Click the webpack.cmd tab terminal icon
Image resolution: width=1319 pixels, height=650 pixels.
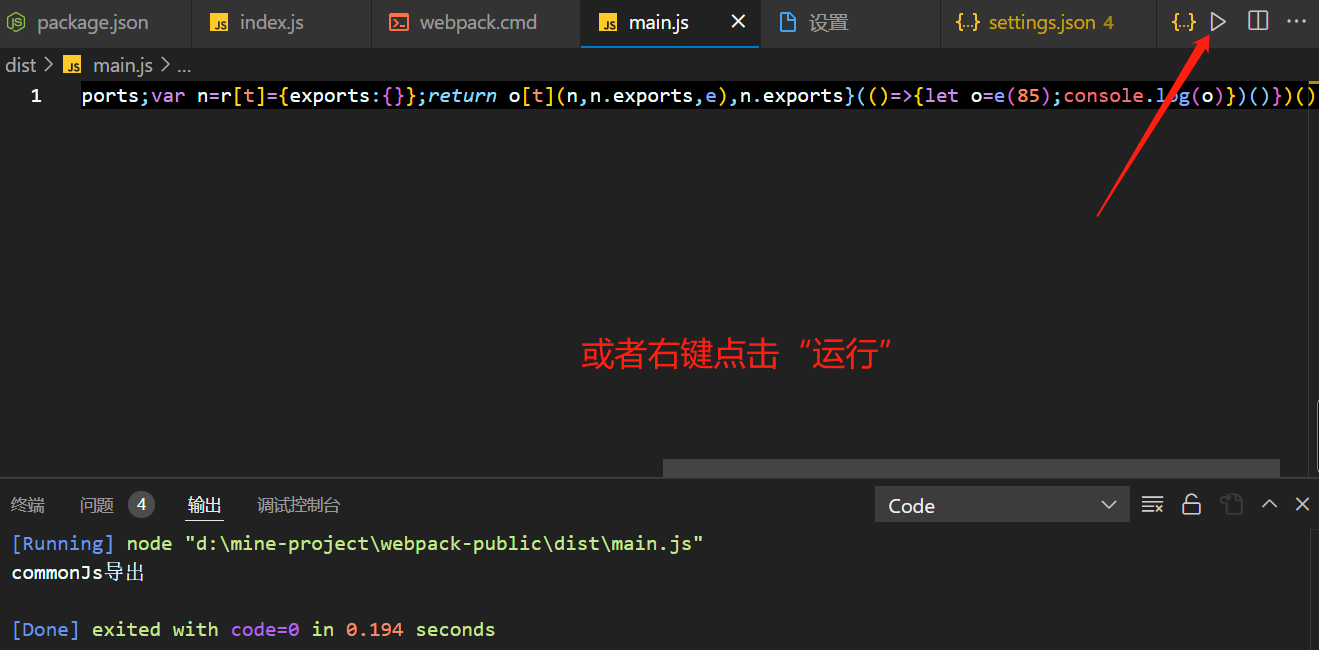[x=398, y=22]
